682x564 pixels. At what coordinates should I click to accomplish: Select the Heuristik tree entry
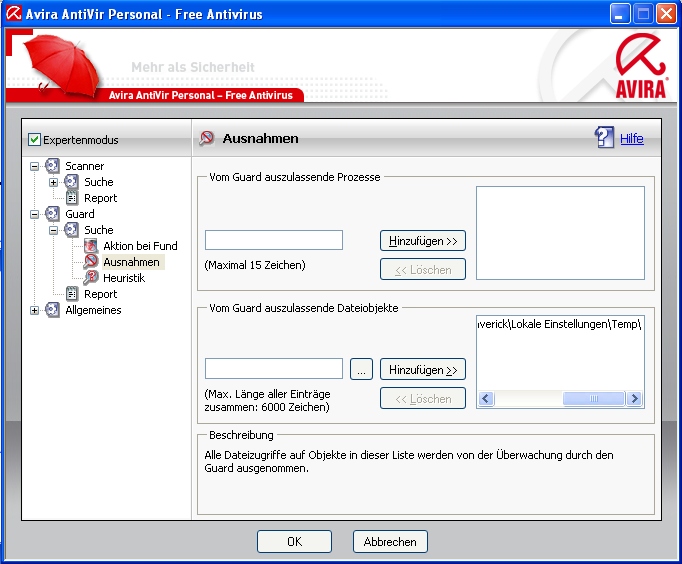click(x=124, y=278)
